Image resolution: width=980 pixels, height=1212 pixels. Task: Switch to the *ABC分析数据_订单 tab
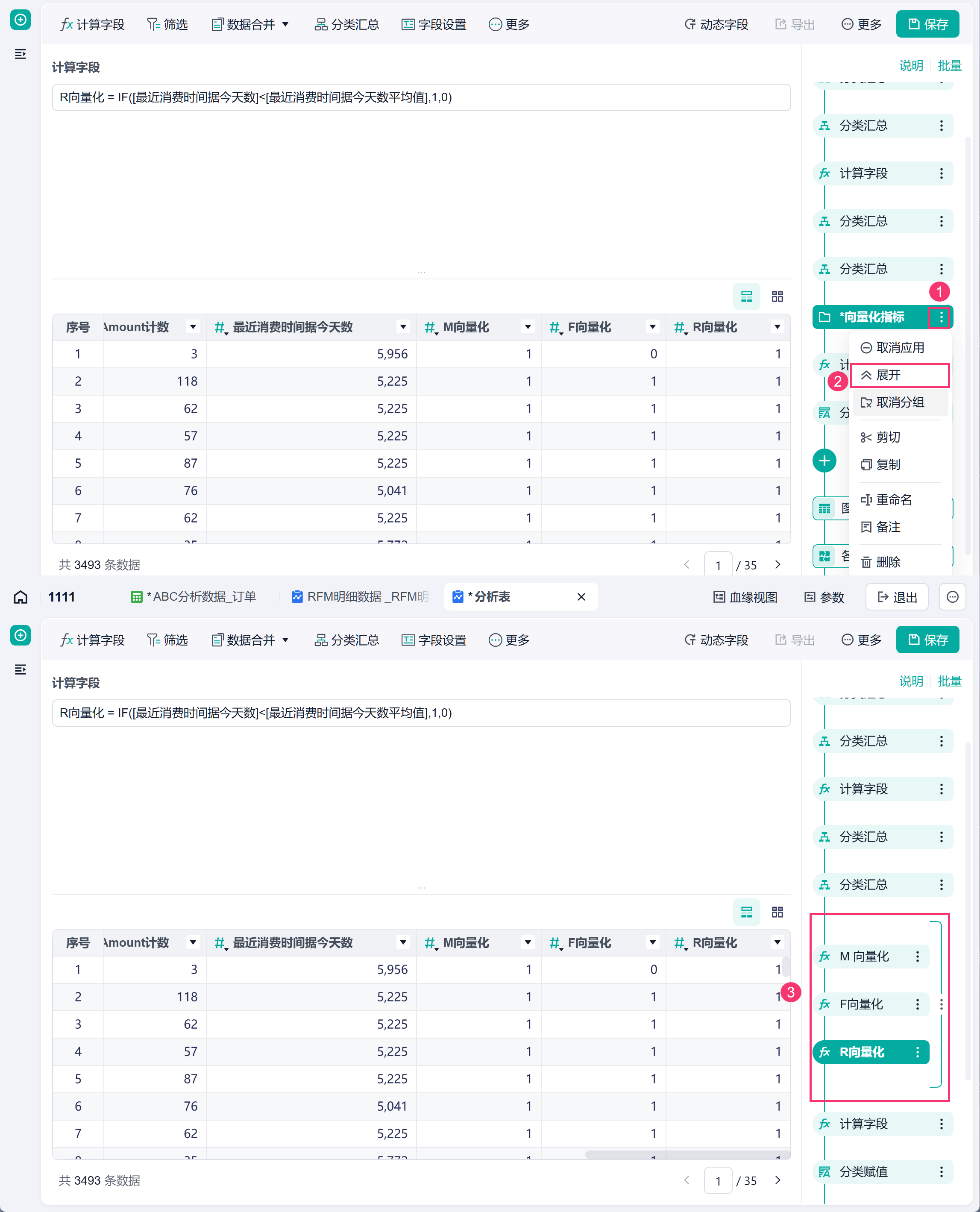193,597
